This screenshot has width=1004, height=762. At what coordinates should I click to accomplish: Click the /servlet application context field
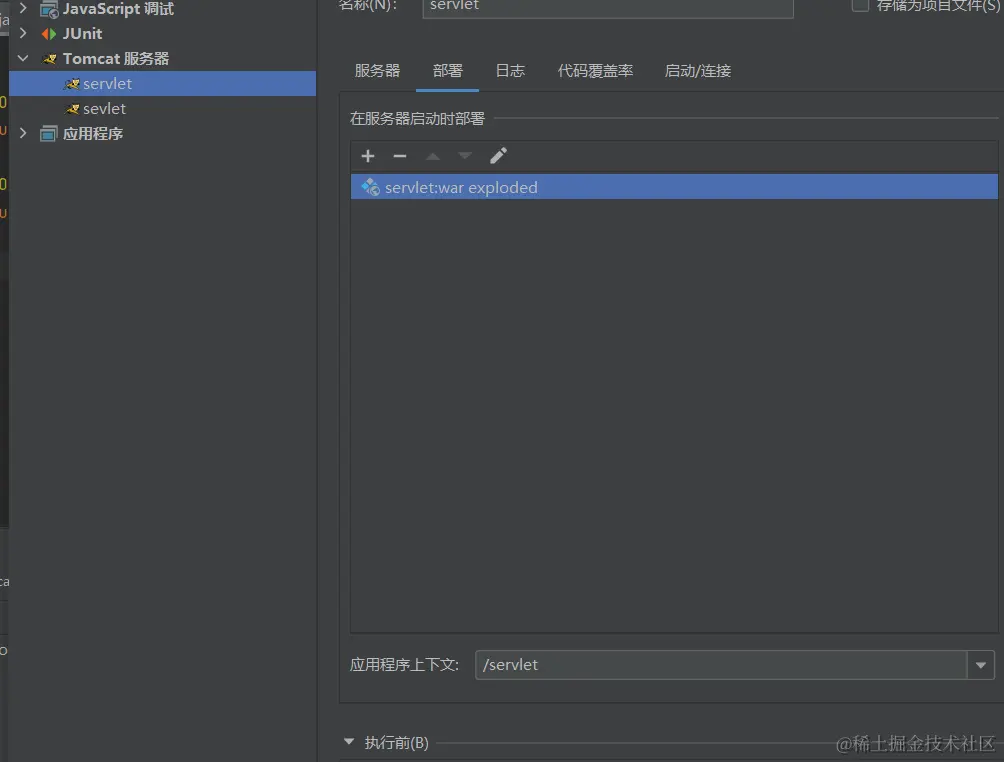pyautogui.click(x=721, y=665)
